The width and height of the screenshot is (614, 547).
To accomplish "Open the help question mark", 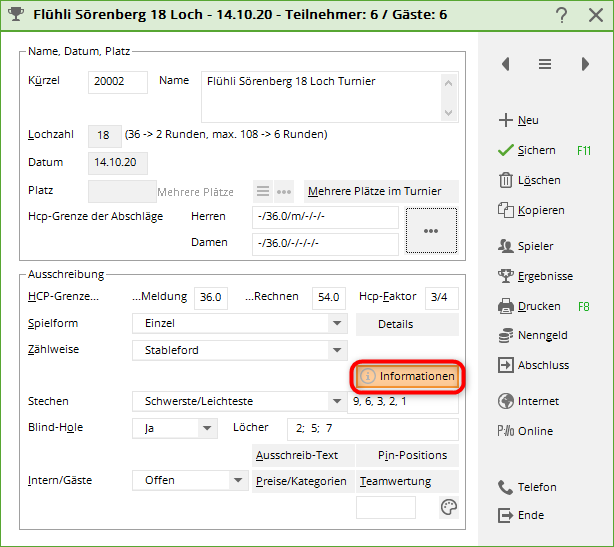I will pyautogui.click(x=562, y=15).
